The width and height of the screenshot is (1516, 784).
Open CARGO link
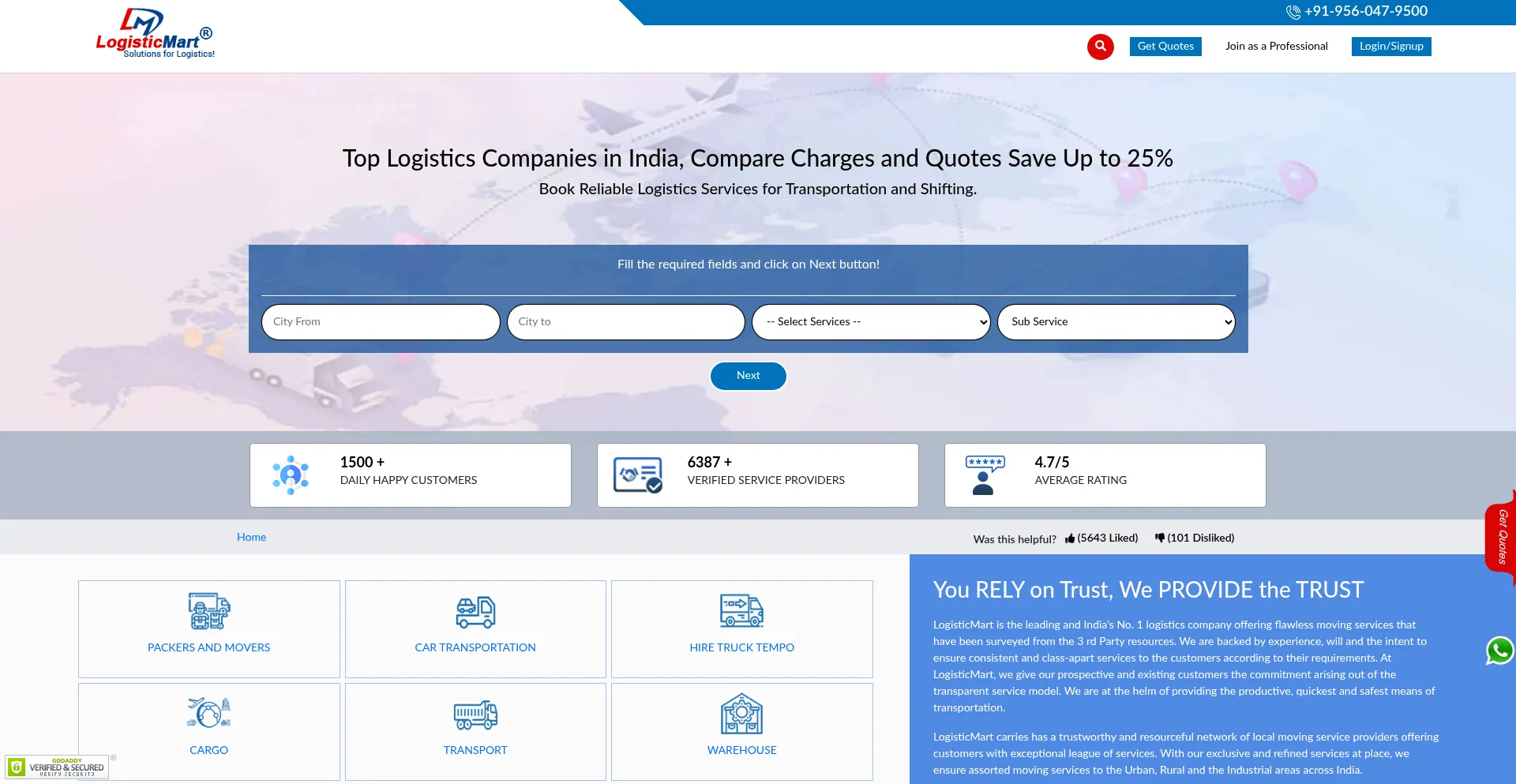[208, 751]
